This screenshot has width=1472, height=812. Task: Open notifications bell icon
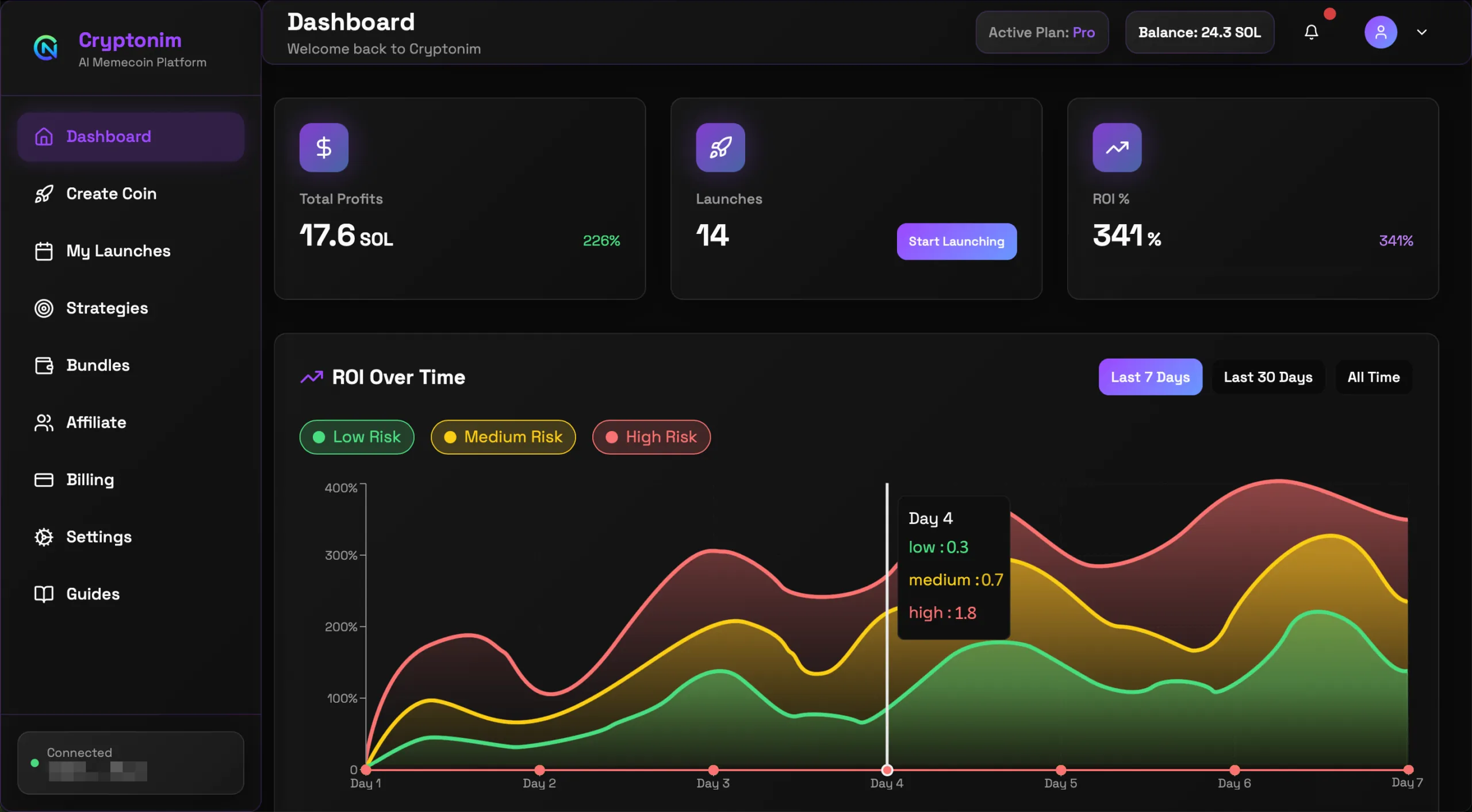pos(1311,32)
